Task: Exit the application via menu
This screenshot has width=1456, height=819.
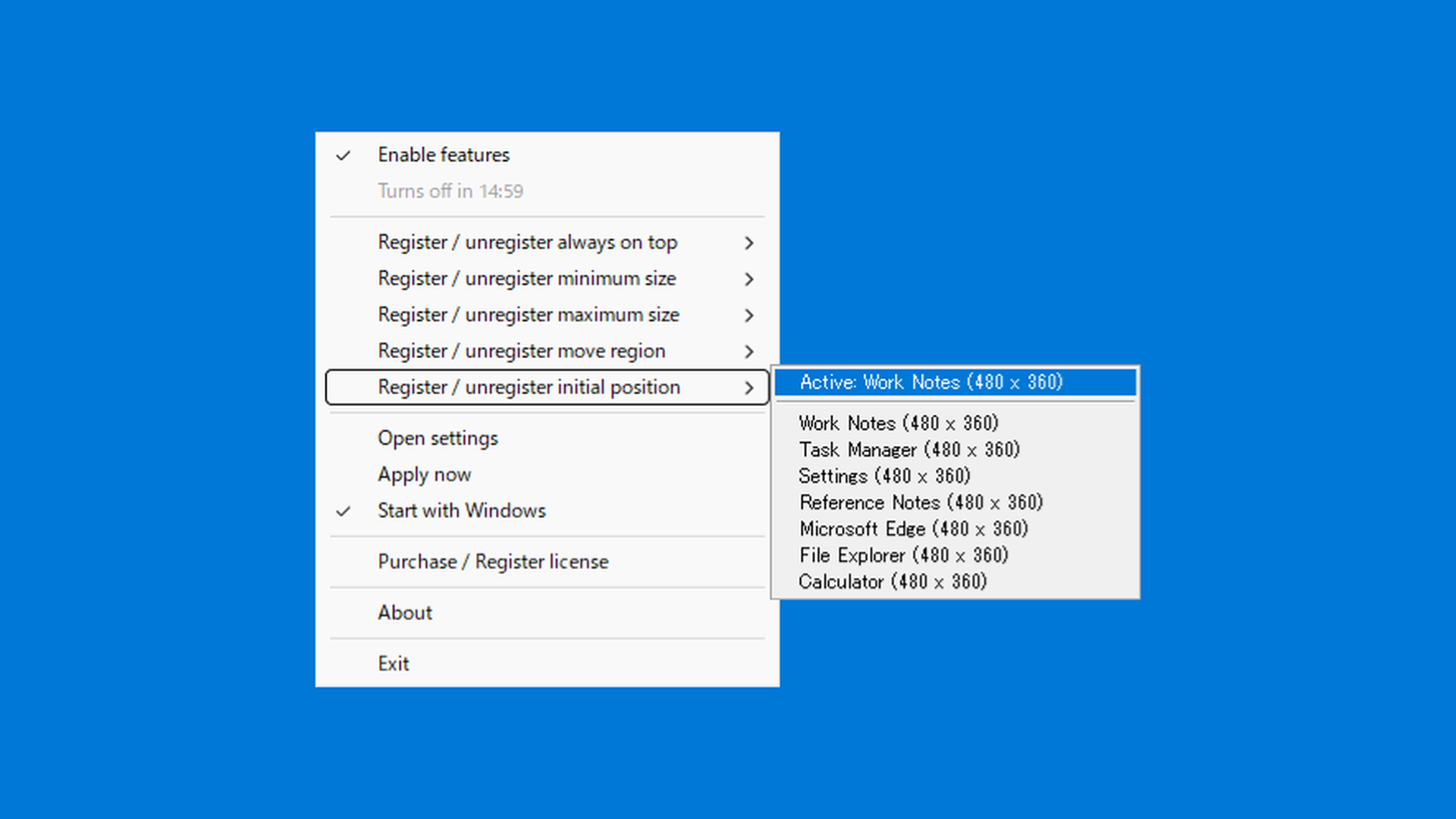Action: pyautogui.click(x=547, y=664)
